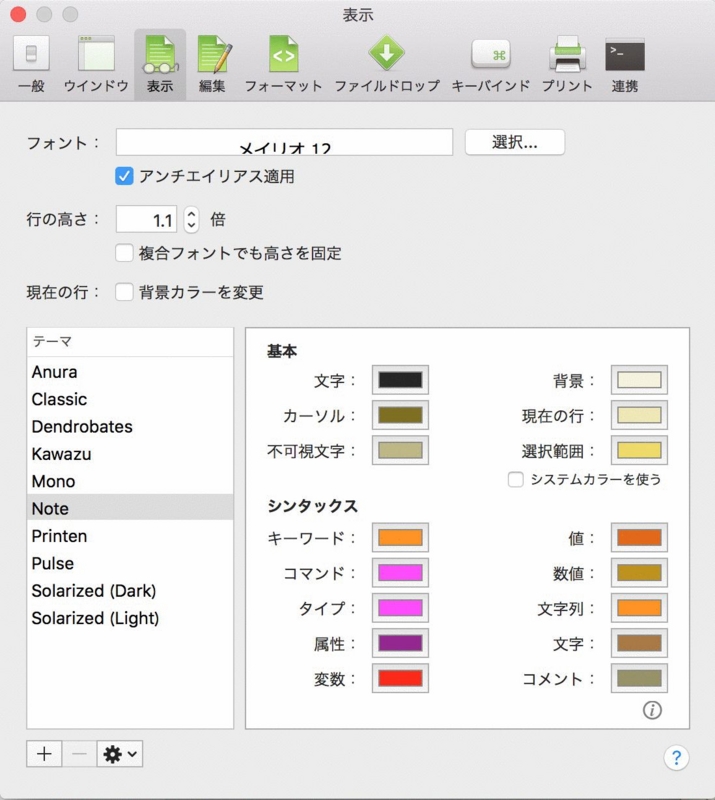The height and width of the screenshot is (800, 715).
Task: Enable 複合フォントでも高さを固定 checkbox
Action: tap(124, 253)
